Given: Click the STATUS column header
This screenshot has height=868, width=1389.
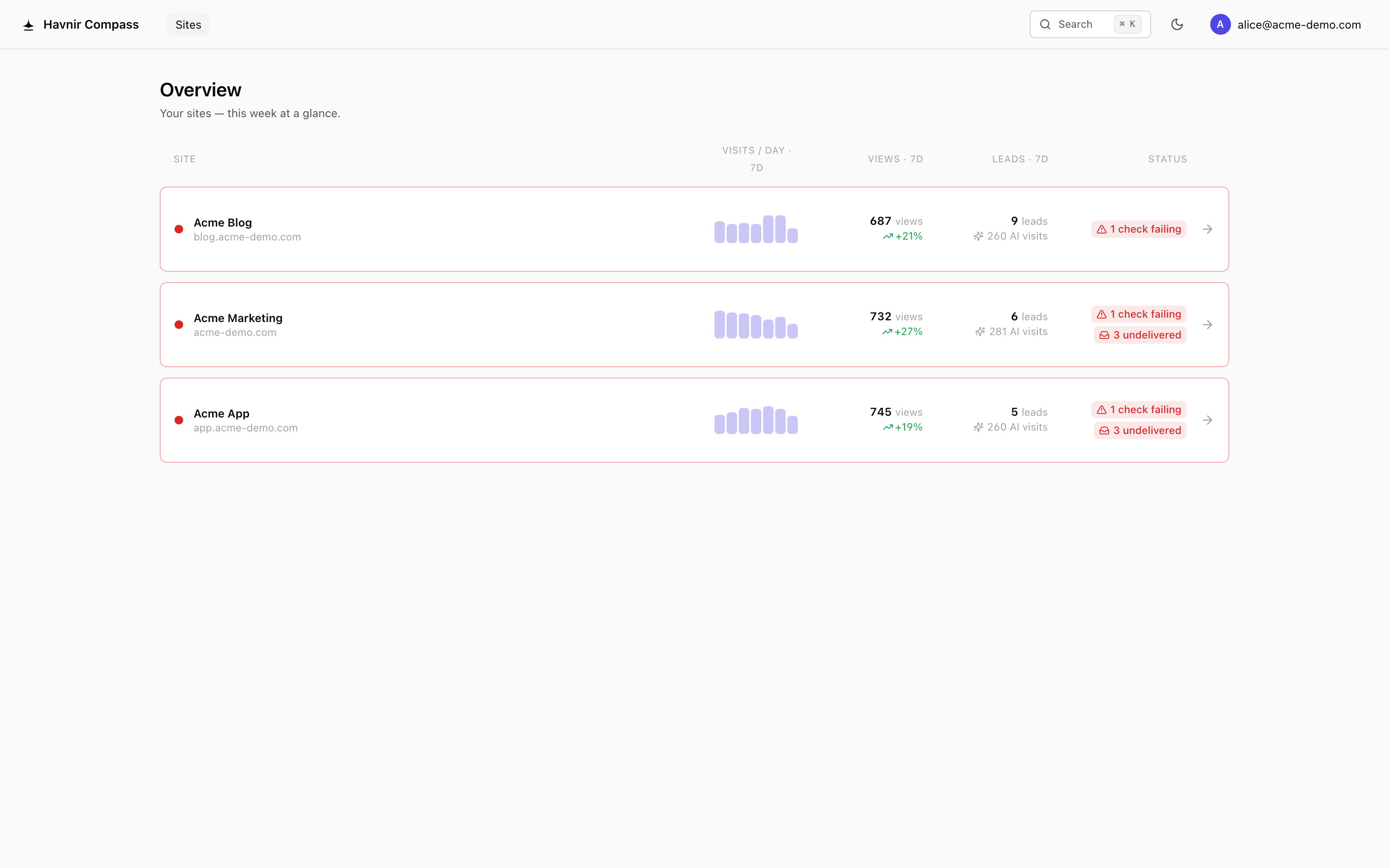Looking at the screenshot, I should click(1168, 159).
